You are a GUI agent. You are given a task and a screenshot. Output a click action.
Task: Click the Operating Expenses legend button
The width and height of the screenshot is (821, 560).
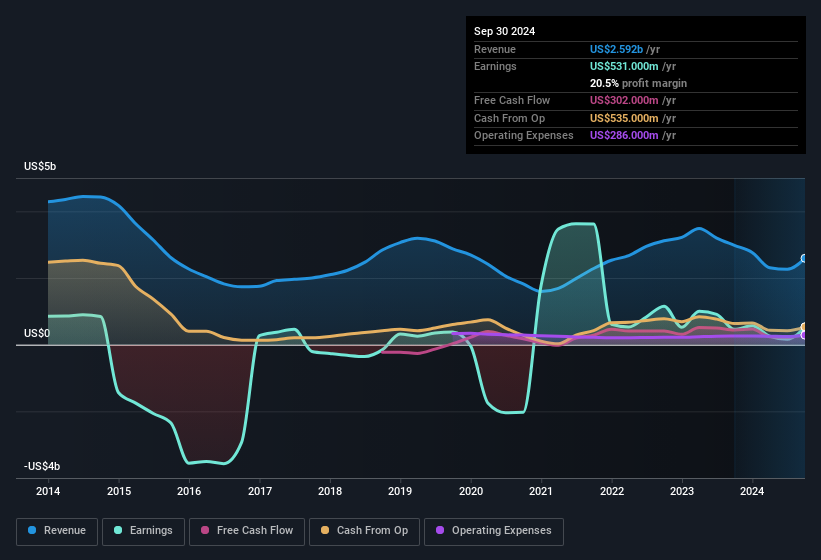[494, 531]
